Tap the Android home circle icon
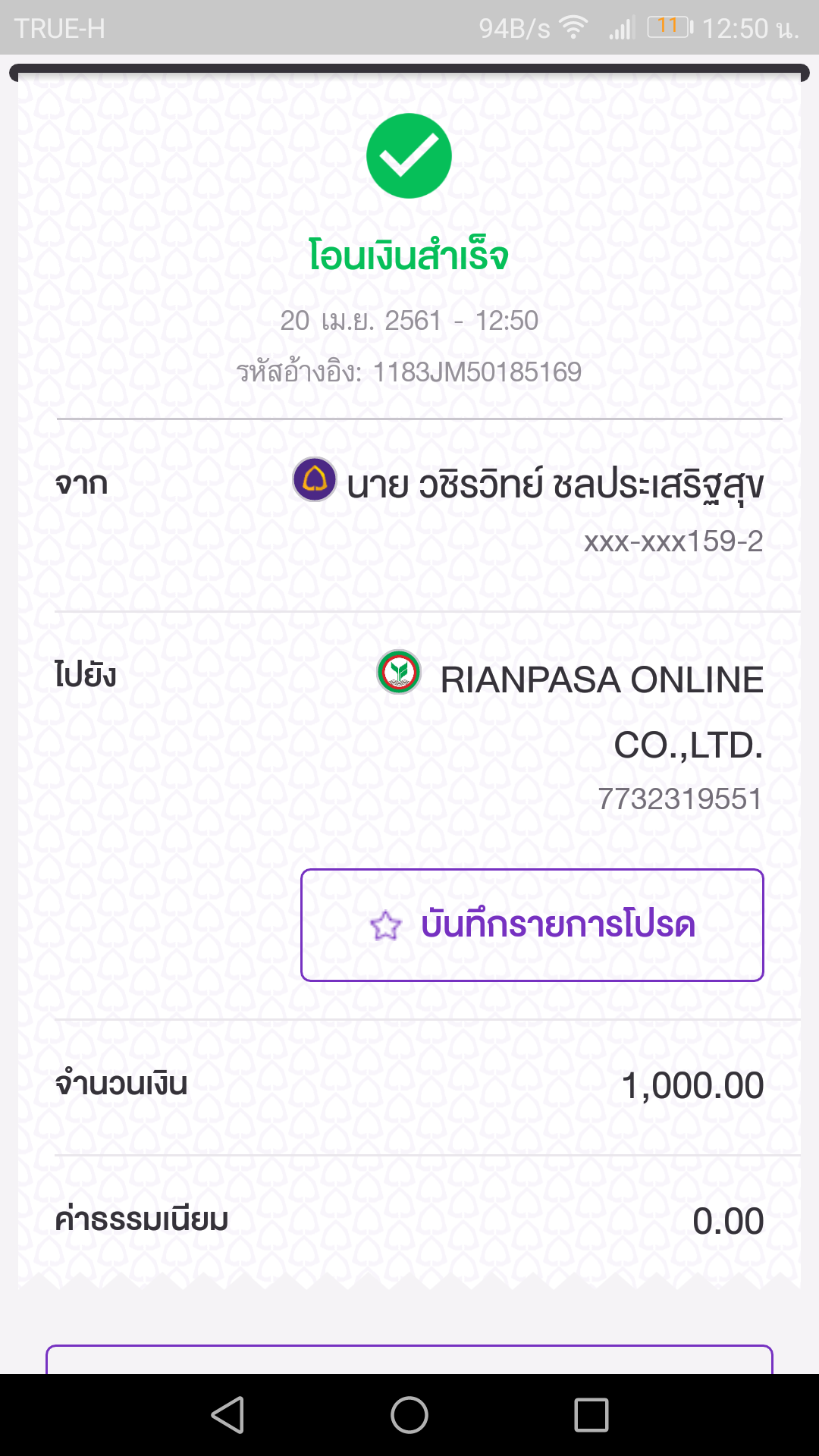This screenshot has width=819, height=1456. pos(409,1415)
